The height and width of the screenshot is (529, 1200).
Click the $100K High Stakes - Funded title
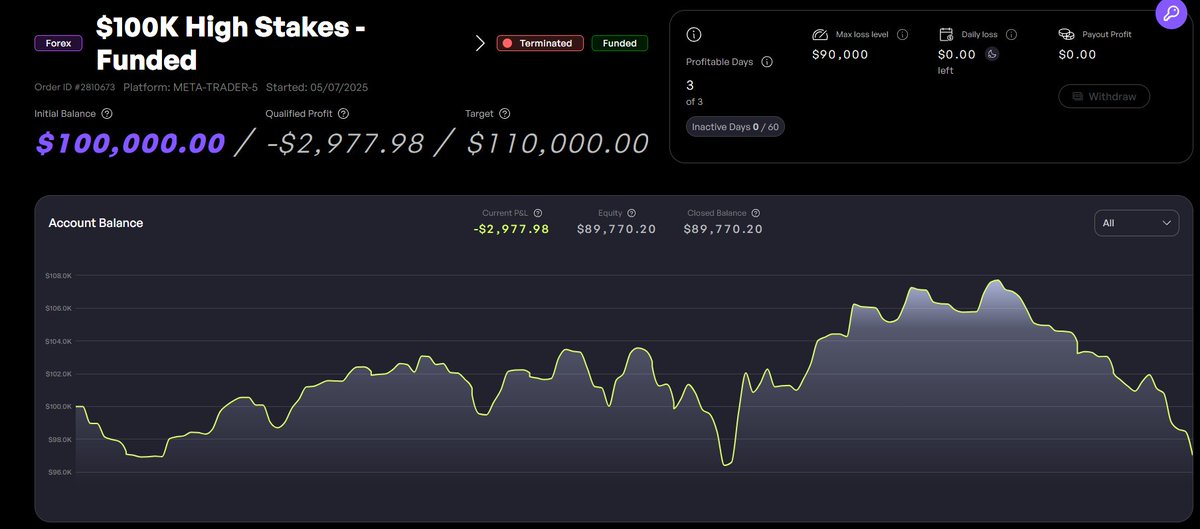pyautogui.click(x=231, y=43)
